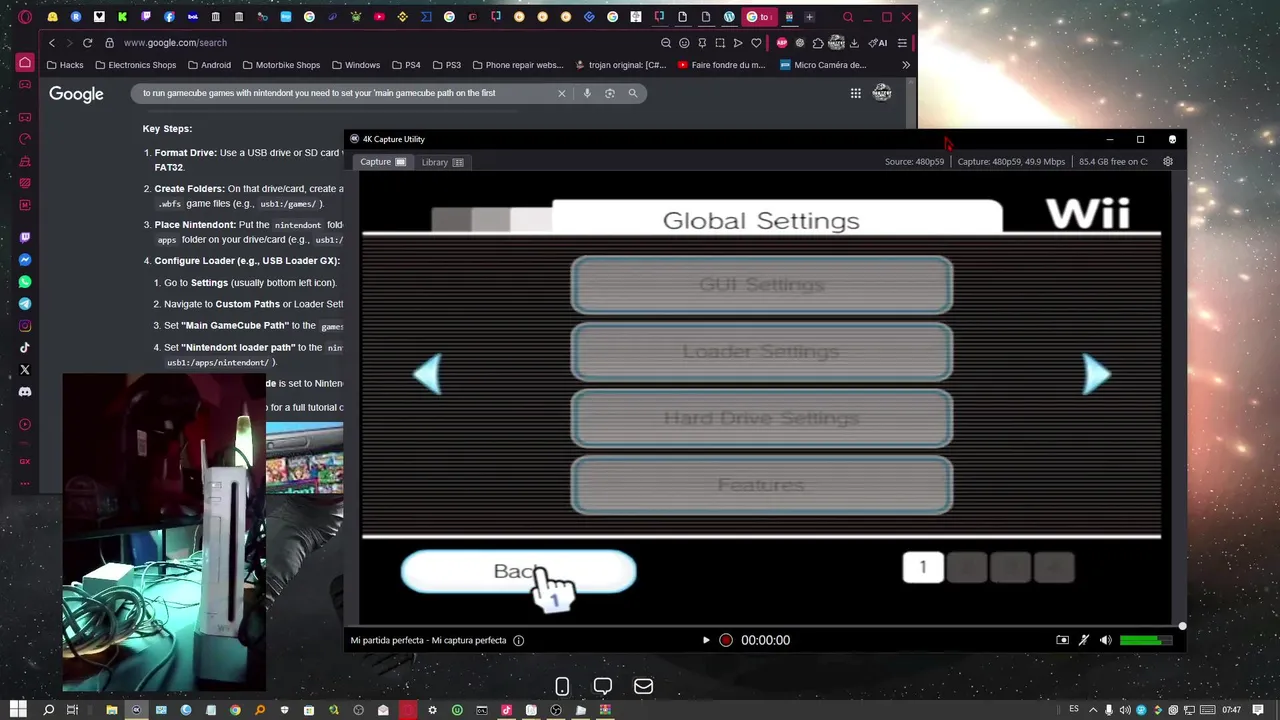Open WhatsApp in the Opera GX sidebar
Screen dimensions: 1280x720
pyautogui.click(x=25, y=282)
